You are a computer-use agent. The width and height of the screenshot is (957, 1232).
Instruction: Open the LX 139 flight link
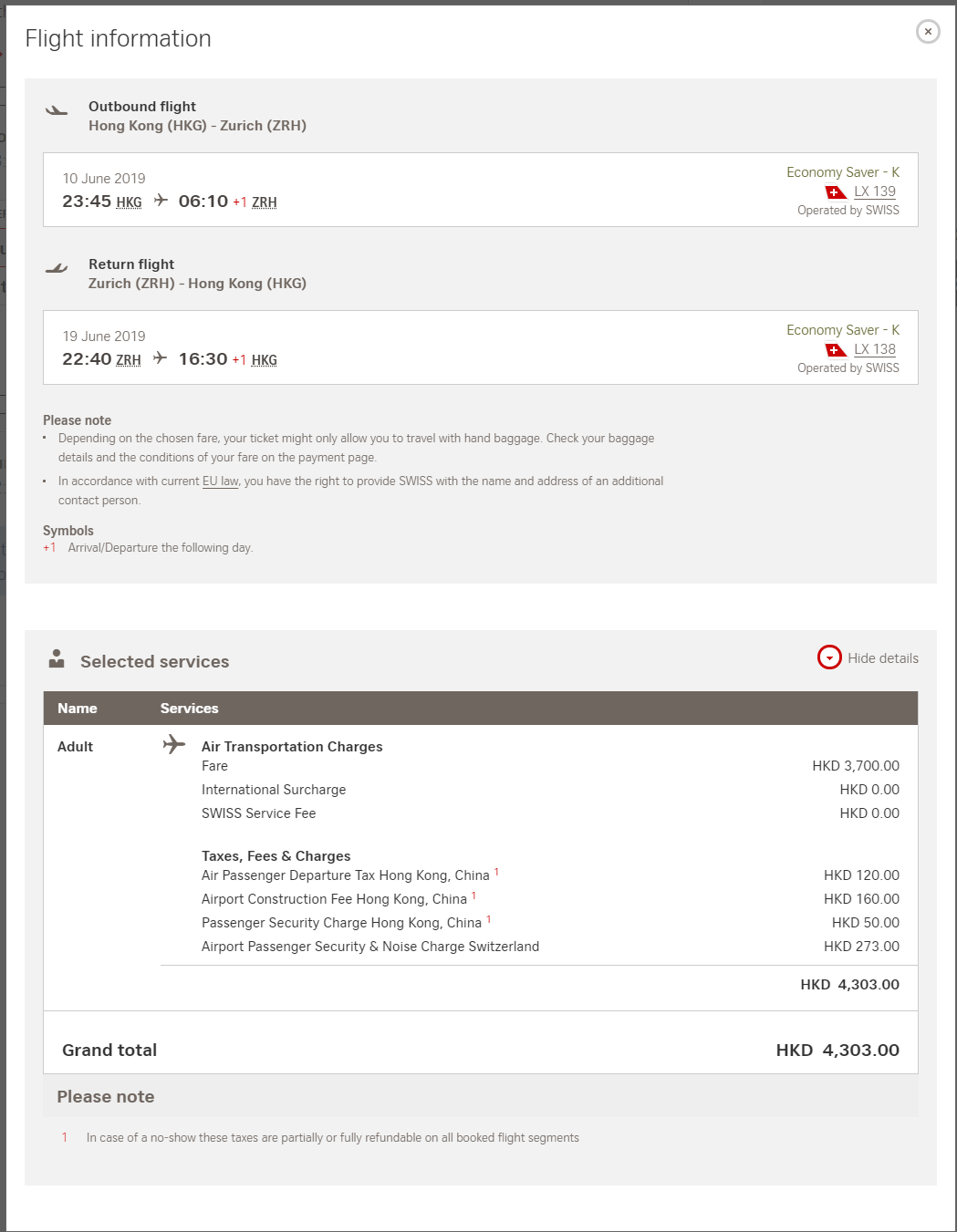tap(875, 192)
